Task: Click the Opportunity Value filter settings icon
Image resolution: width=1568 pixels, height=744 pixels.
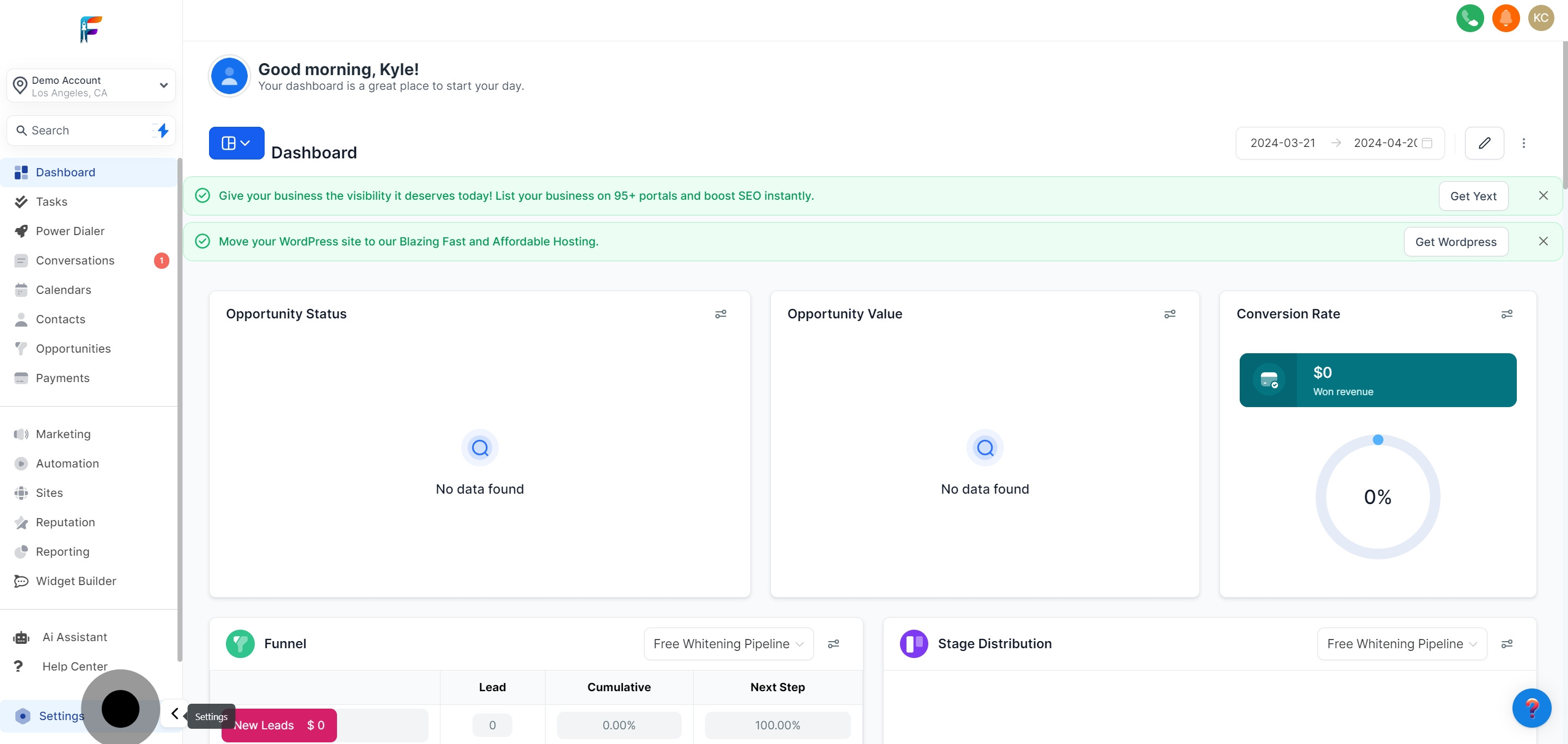Action: (x=1169, y=314)
